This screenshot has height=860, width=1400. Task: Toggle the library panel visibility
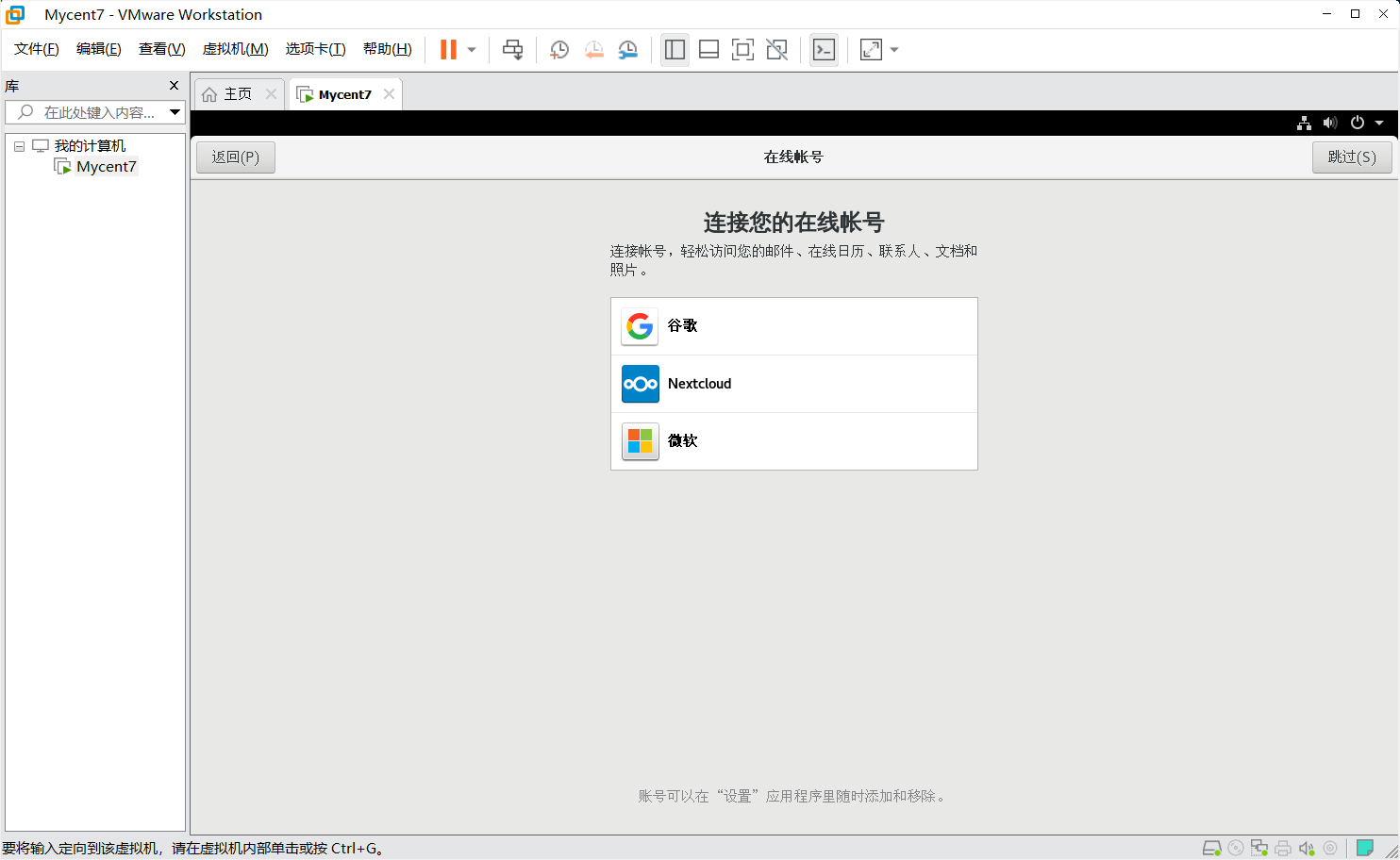tap(675, 49)
